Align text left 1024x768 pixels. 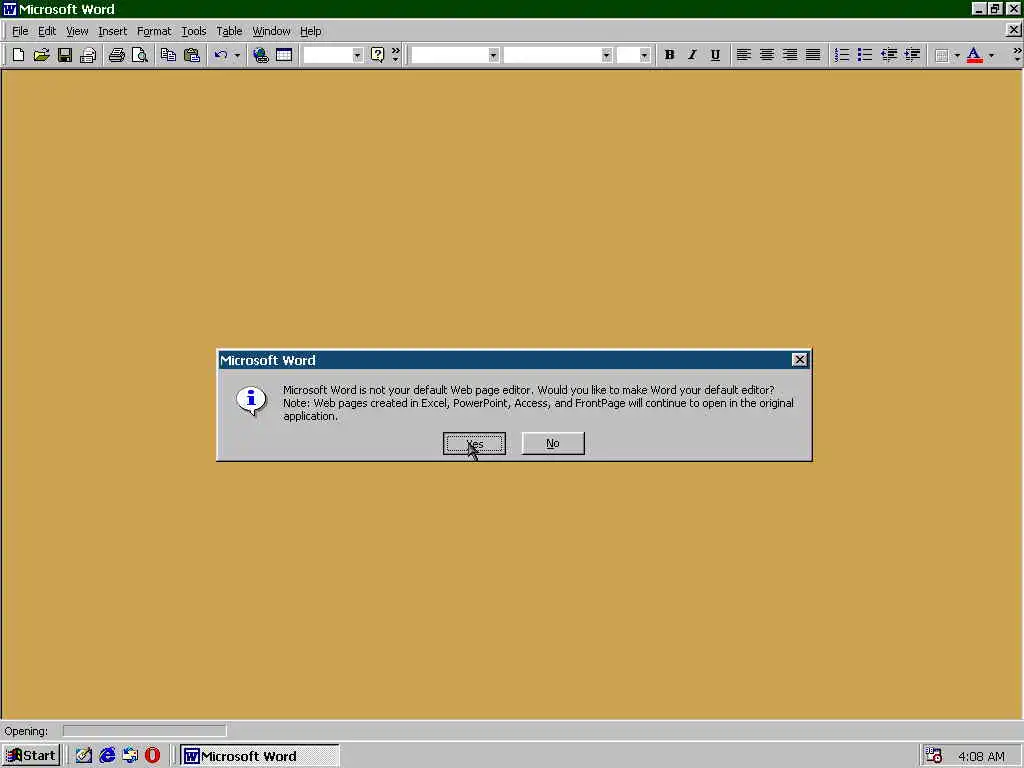743,55
